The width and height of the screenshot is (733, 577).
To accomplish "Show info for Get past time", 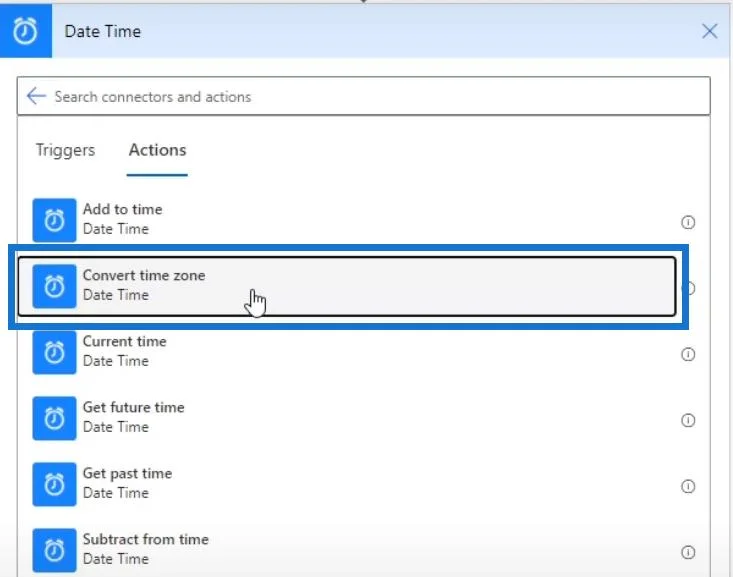I will (x=688, y=486).
